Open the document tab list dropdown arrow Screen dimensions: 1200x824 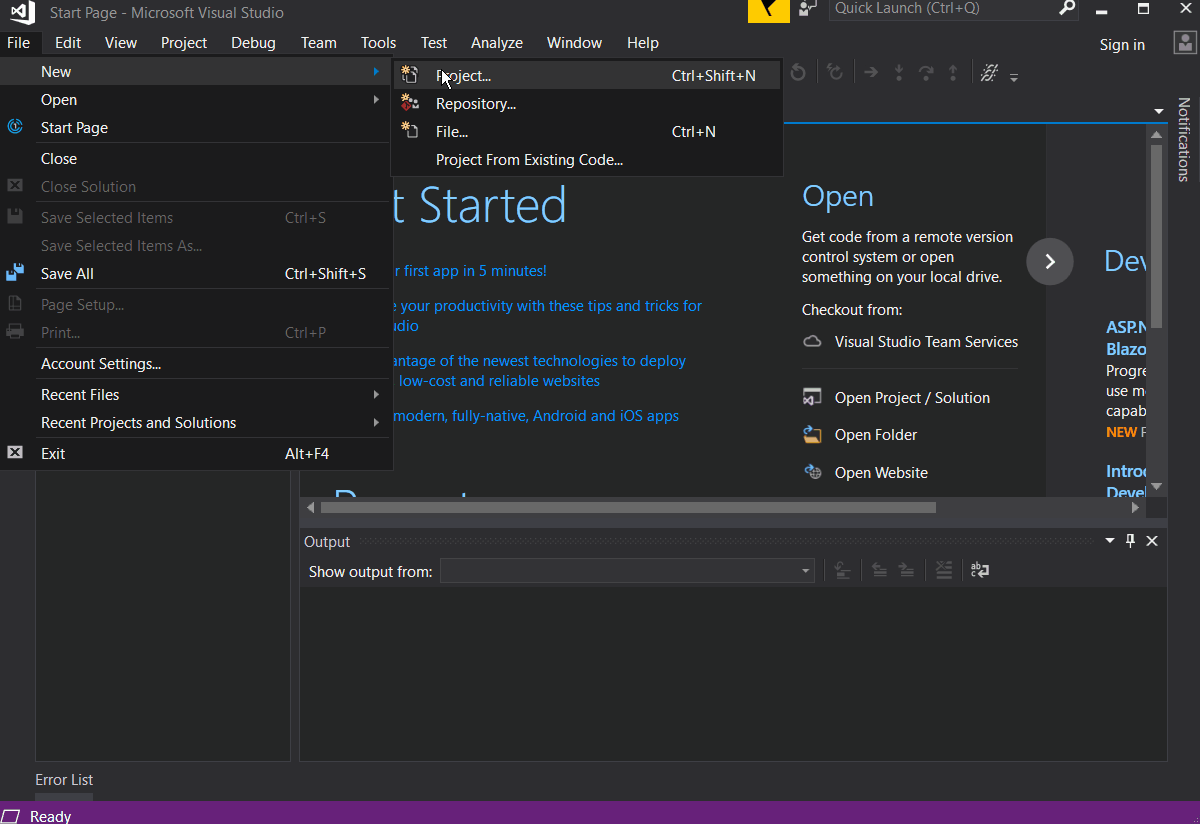point(1159,111)
